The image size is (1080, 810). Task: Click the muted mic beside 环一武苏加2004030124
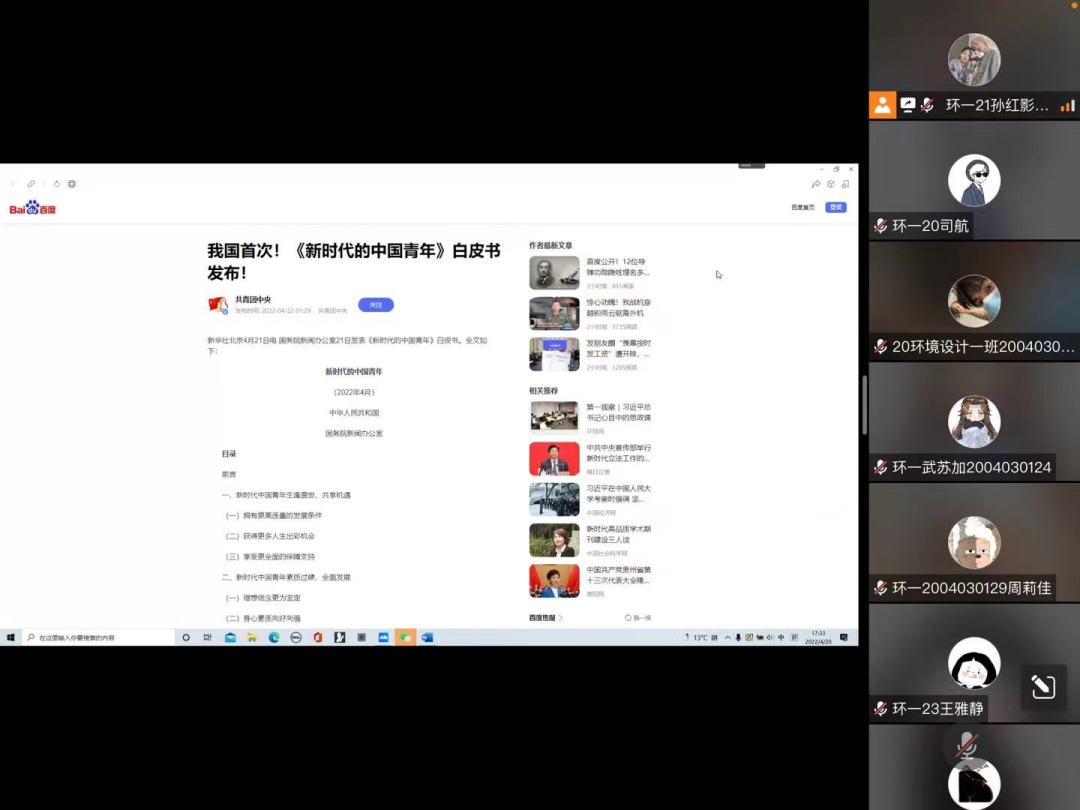click(880, 468)
